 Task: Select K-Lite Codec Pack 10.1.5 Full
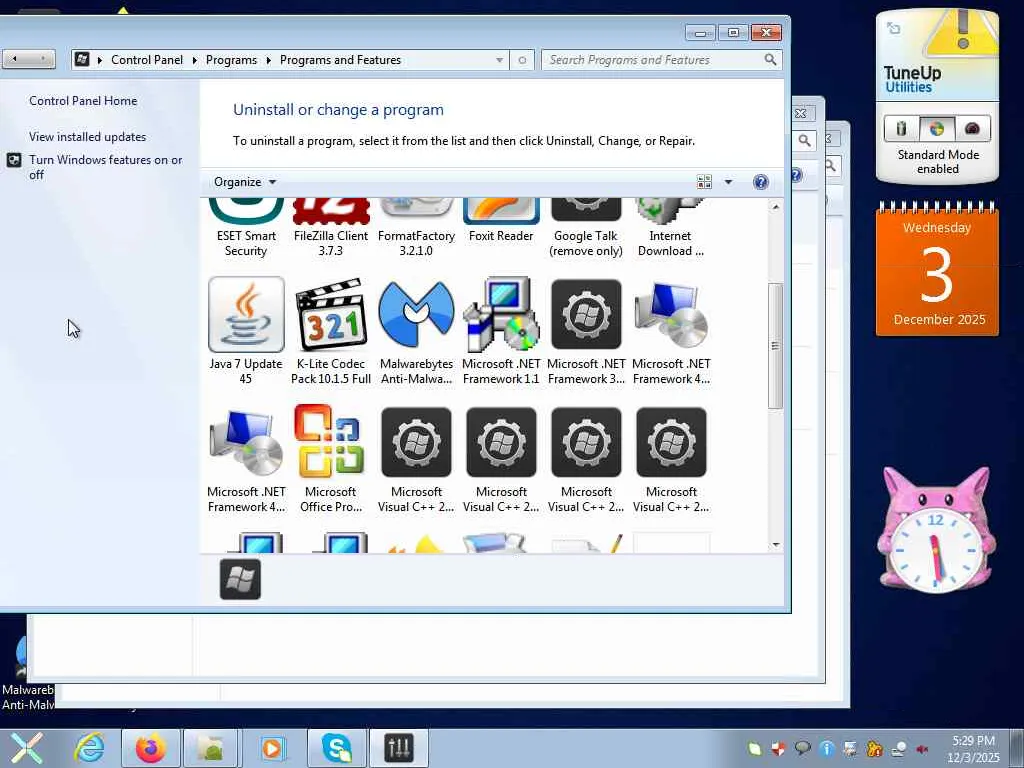pos(331,331)
